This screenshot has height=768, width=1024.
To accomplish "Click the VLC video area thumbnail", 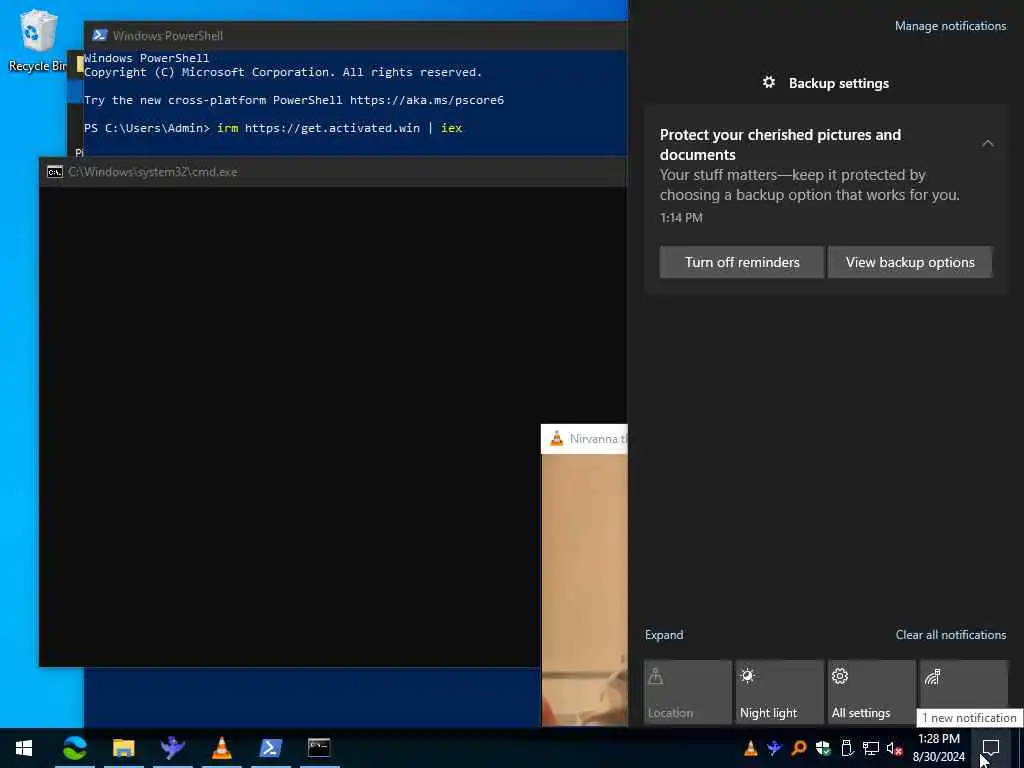I will pos(584,590).
